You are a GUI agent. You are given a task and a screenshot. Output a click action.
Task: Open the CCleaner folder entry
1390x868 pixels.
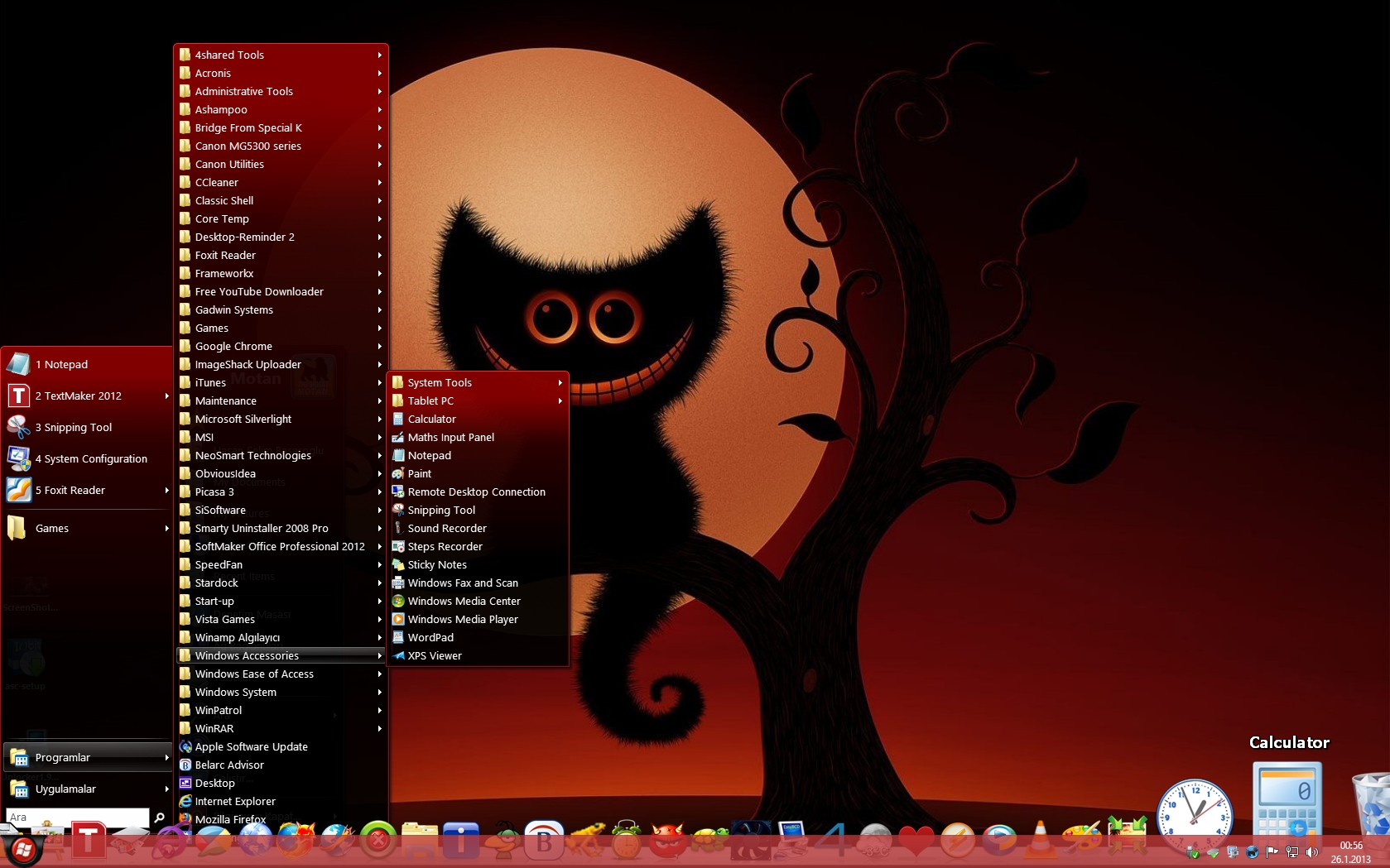point(281,182)
